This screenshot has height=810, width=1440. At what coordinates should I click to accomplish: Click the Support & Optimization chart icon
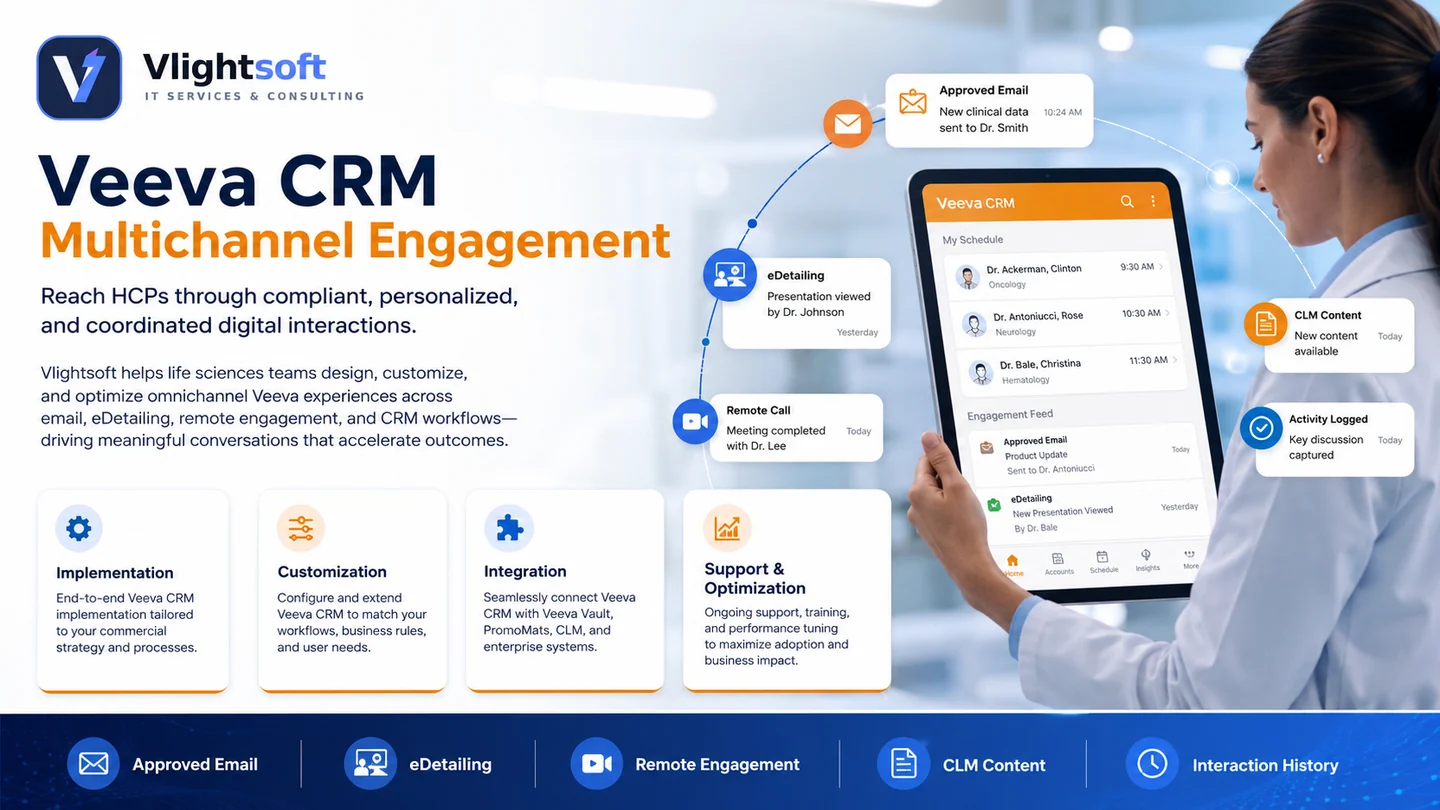pos(727,528)
